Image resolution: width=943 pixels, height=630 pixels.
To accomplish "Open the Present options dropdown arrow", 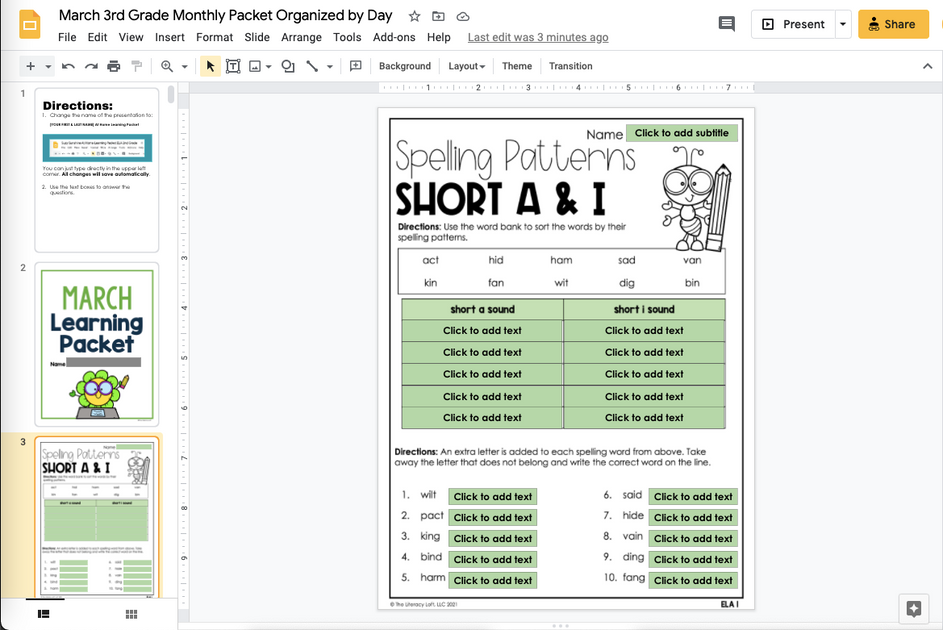I will point(842,23).
